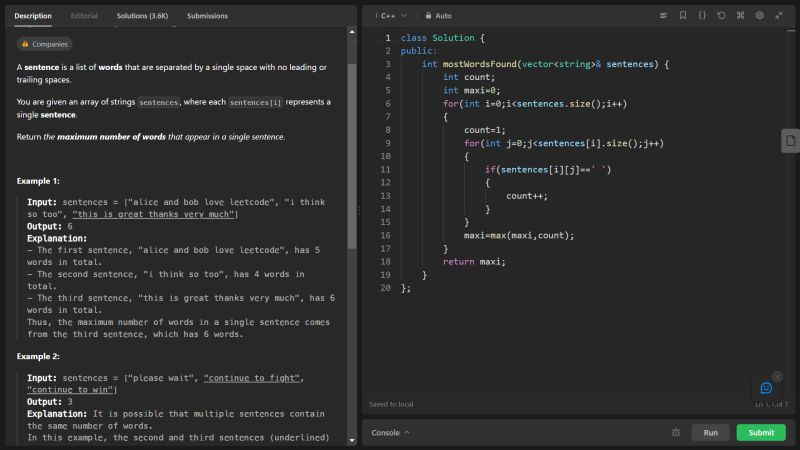Open keyboard shortcuts command-key icon
This screenshot has height=450, width=800.
tap(740, 16)
